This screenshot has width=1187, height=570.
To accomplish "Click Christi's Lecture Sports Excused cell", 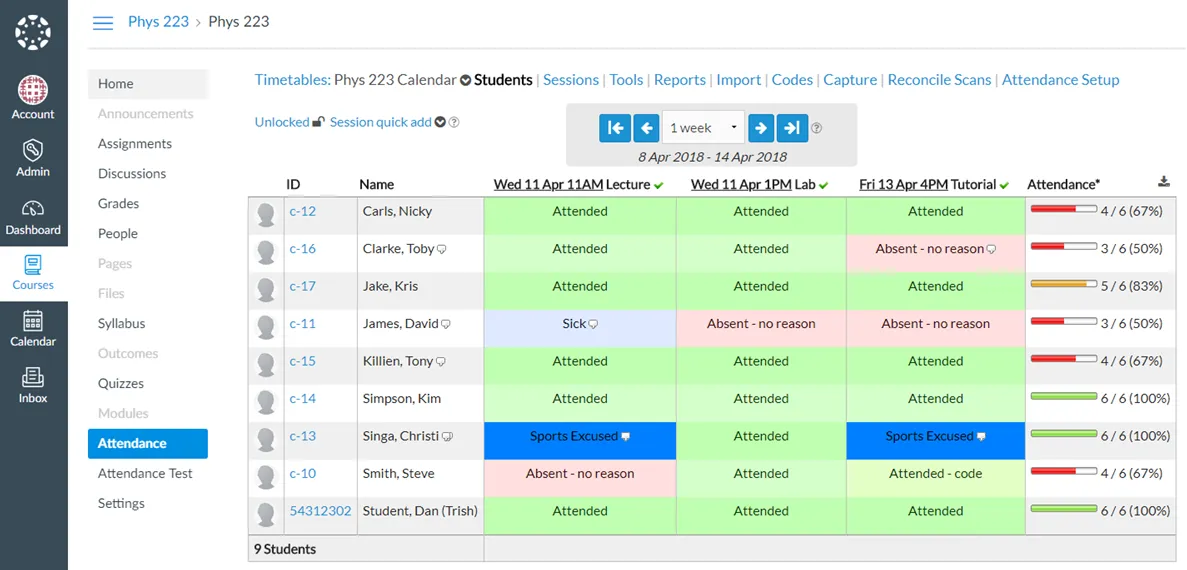I will click(x=580, y=441).
